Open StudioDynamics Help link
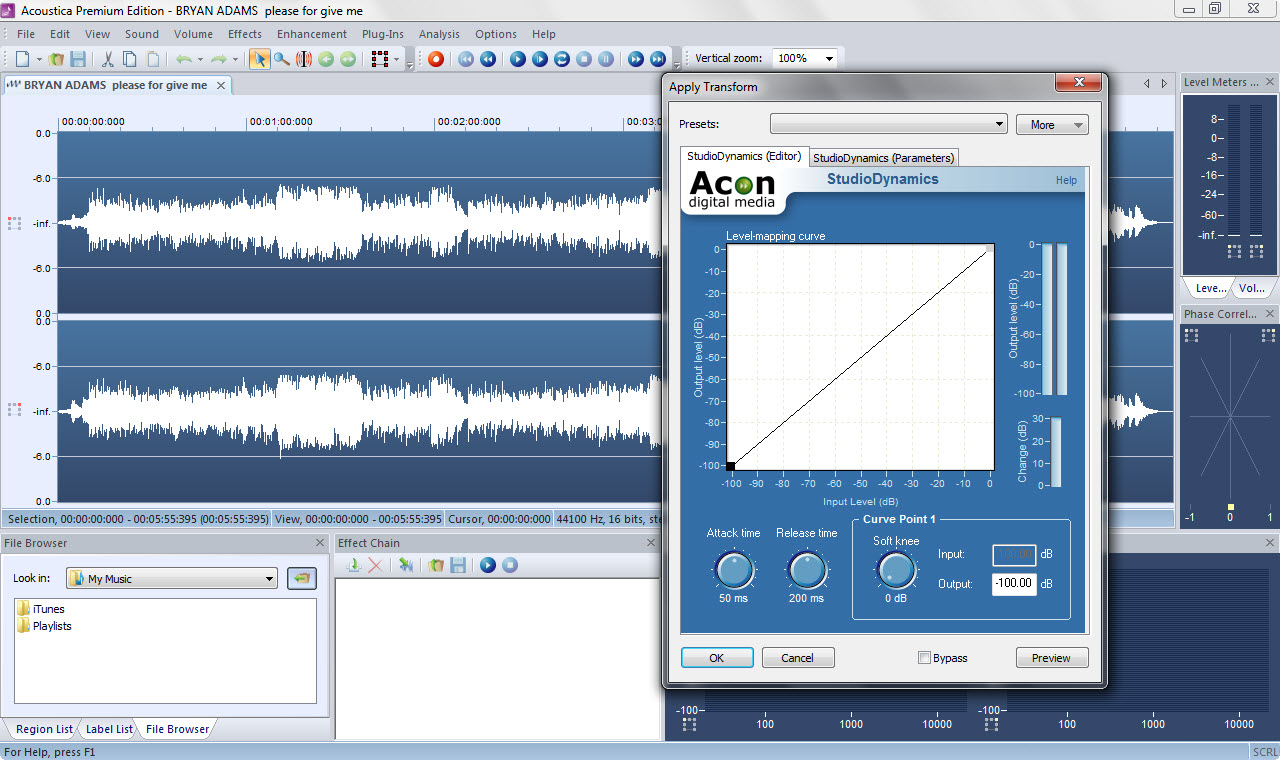 click(x=1067, y=180)
